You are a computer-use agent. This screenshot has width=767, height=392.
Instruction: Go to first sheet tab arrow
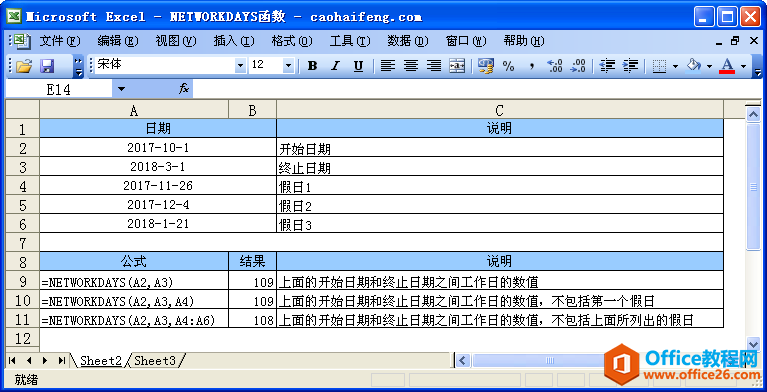[x=12, y=361]
